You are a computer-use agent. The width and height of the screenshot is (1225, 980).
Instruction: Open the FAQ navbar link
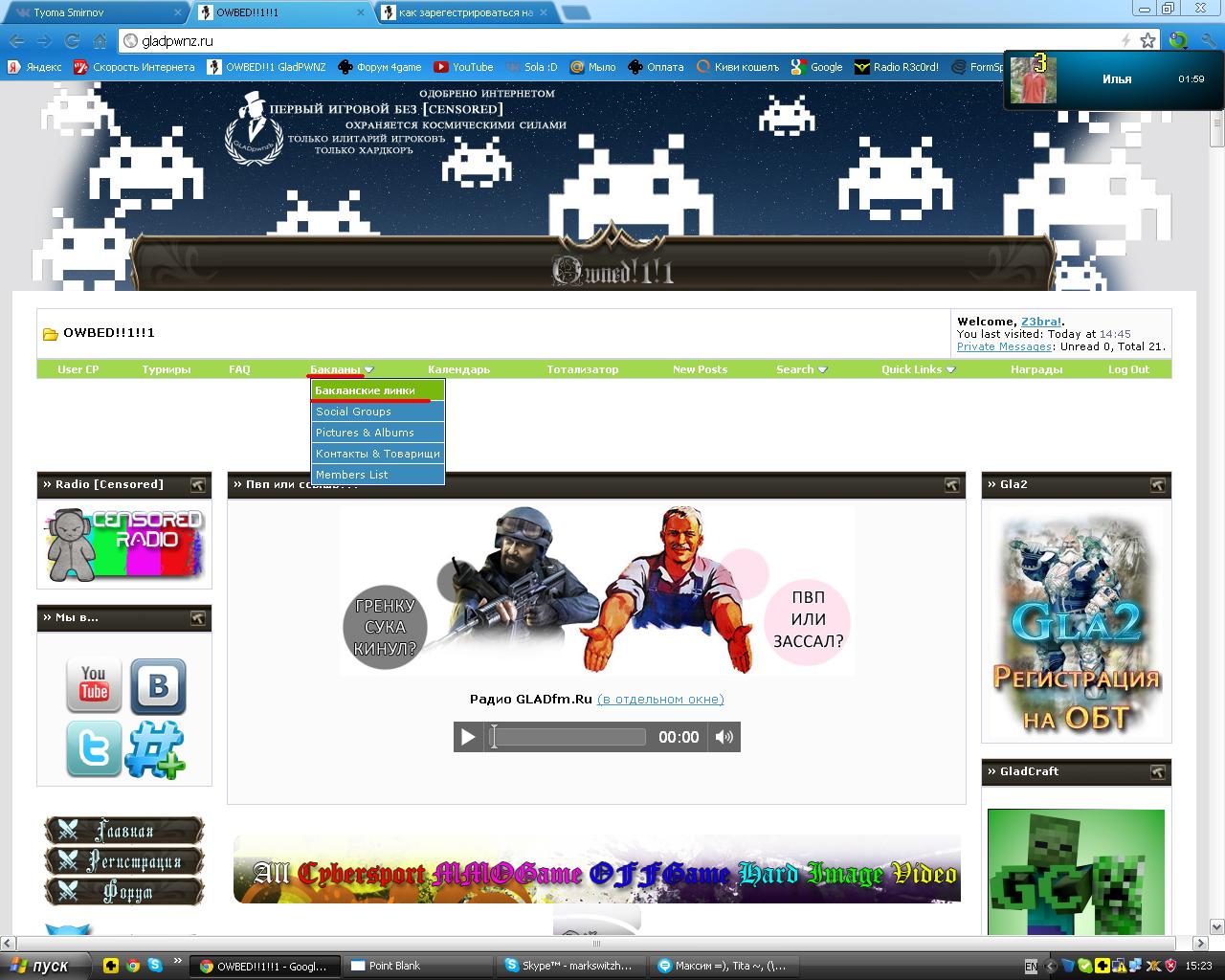pyautogui.click(x=239, y=369)
